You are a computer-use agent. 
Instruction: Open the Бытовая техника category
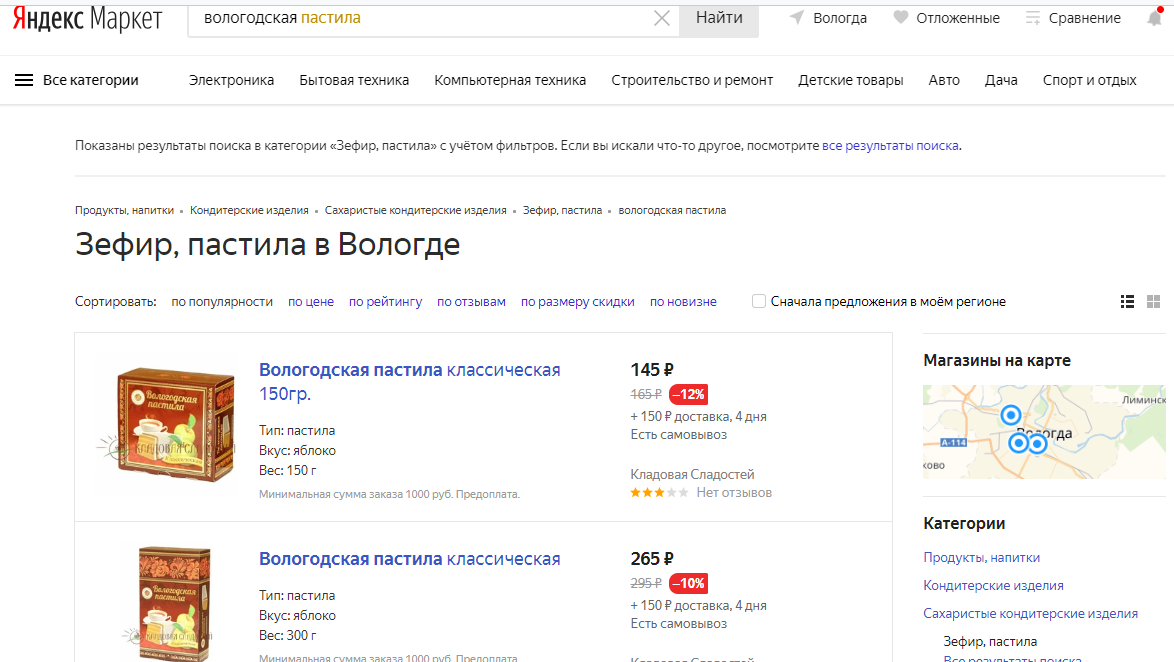(354, 80)
